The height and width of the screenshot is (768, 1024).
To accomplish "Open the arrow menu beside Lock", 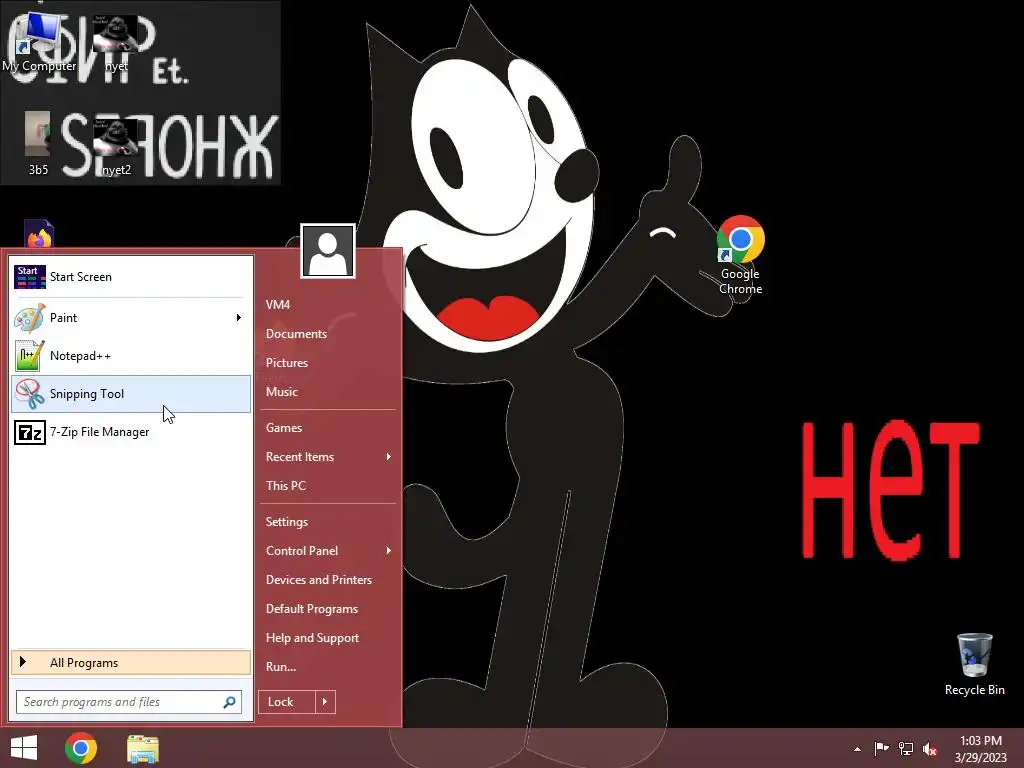I will click(325, 702).
